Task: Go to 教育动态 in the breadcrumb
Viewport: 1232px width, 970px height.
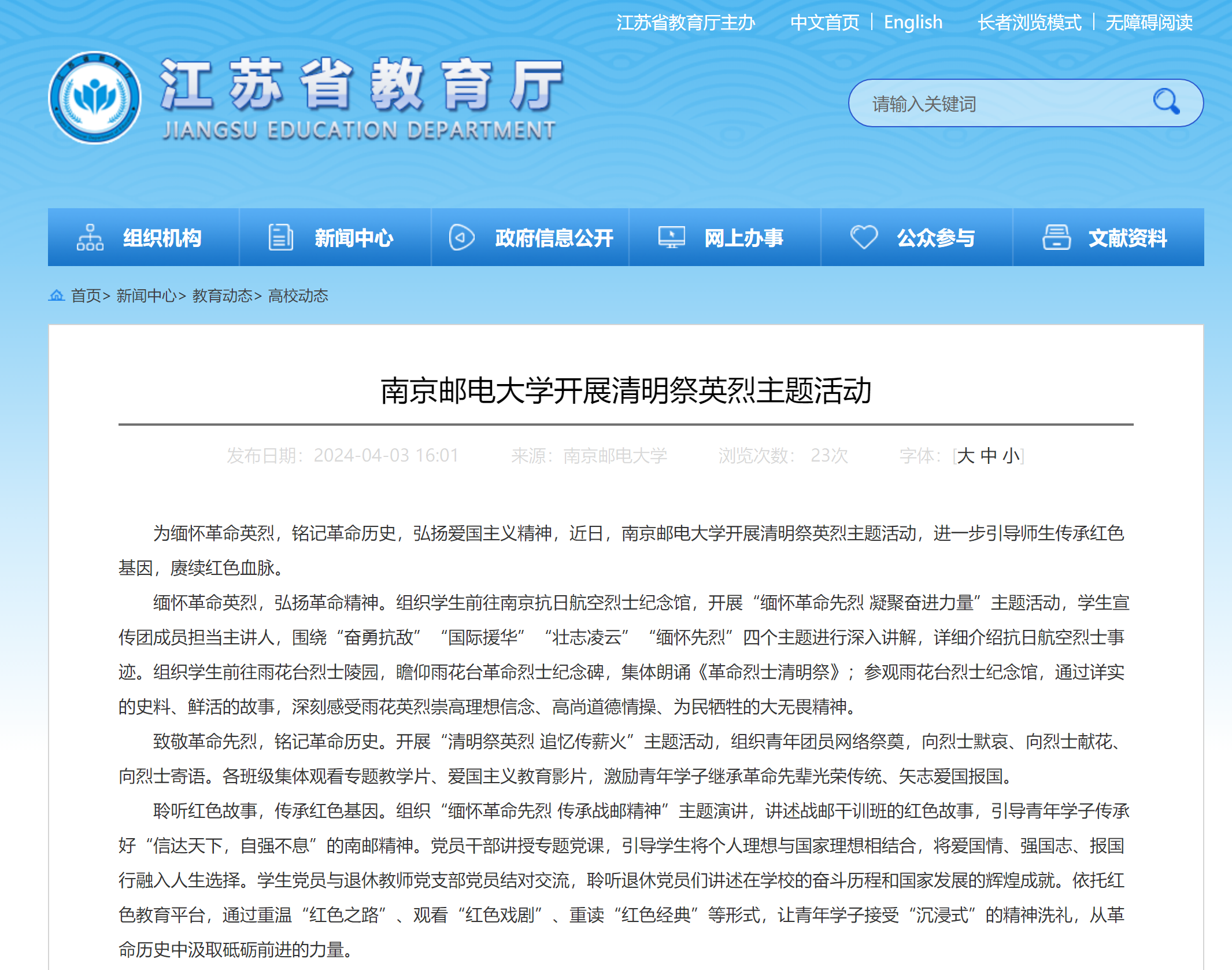Action: [x=223, y=296]
